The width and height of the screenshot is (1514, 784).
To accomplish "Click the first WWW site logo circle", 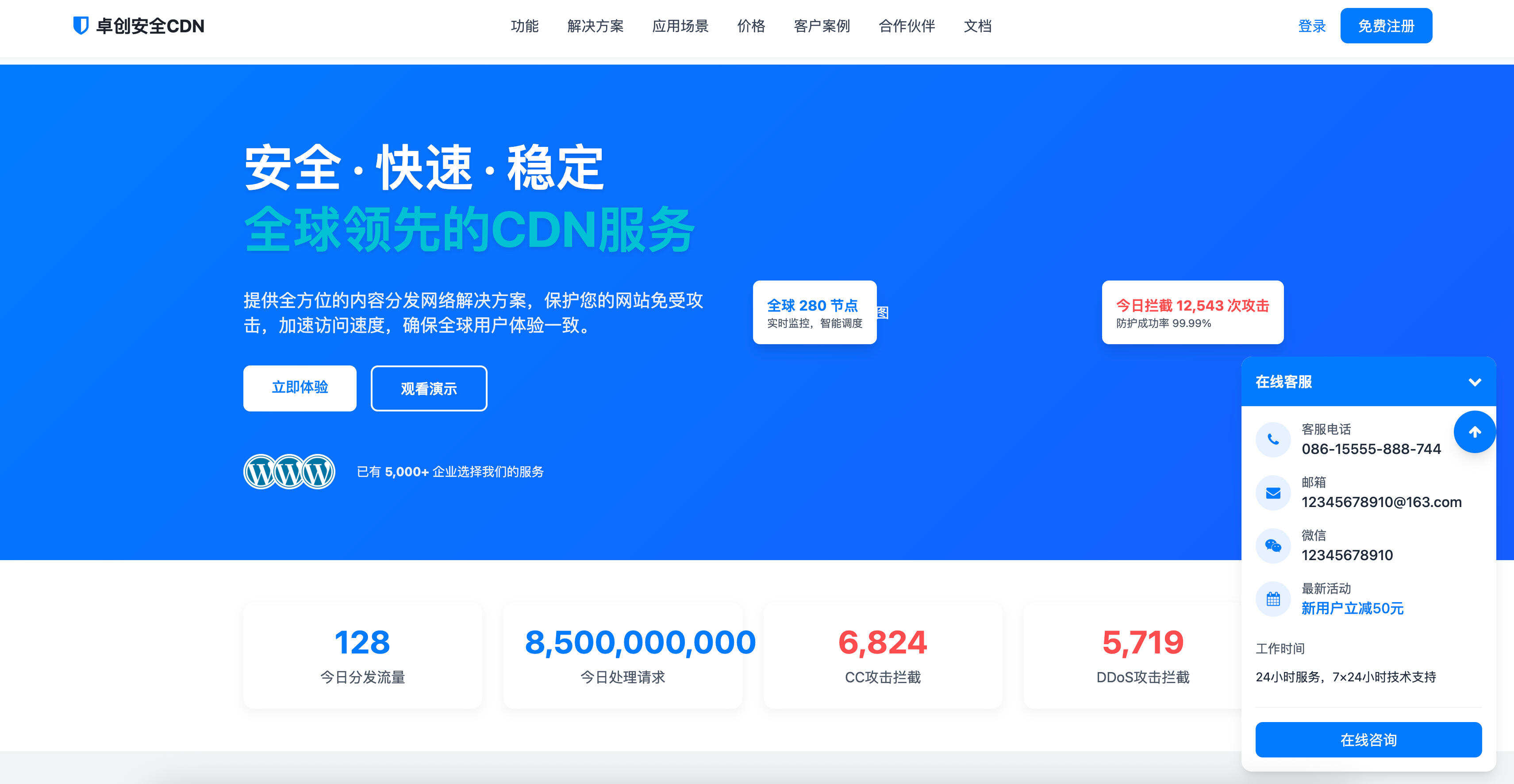I will (x=260, y=471).
